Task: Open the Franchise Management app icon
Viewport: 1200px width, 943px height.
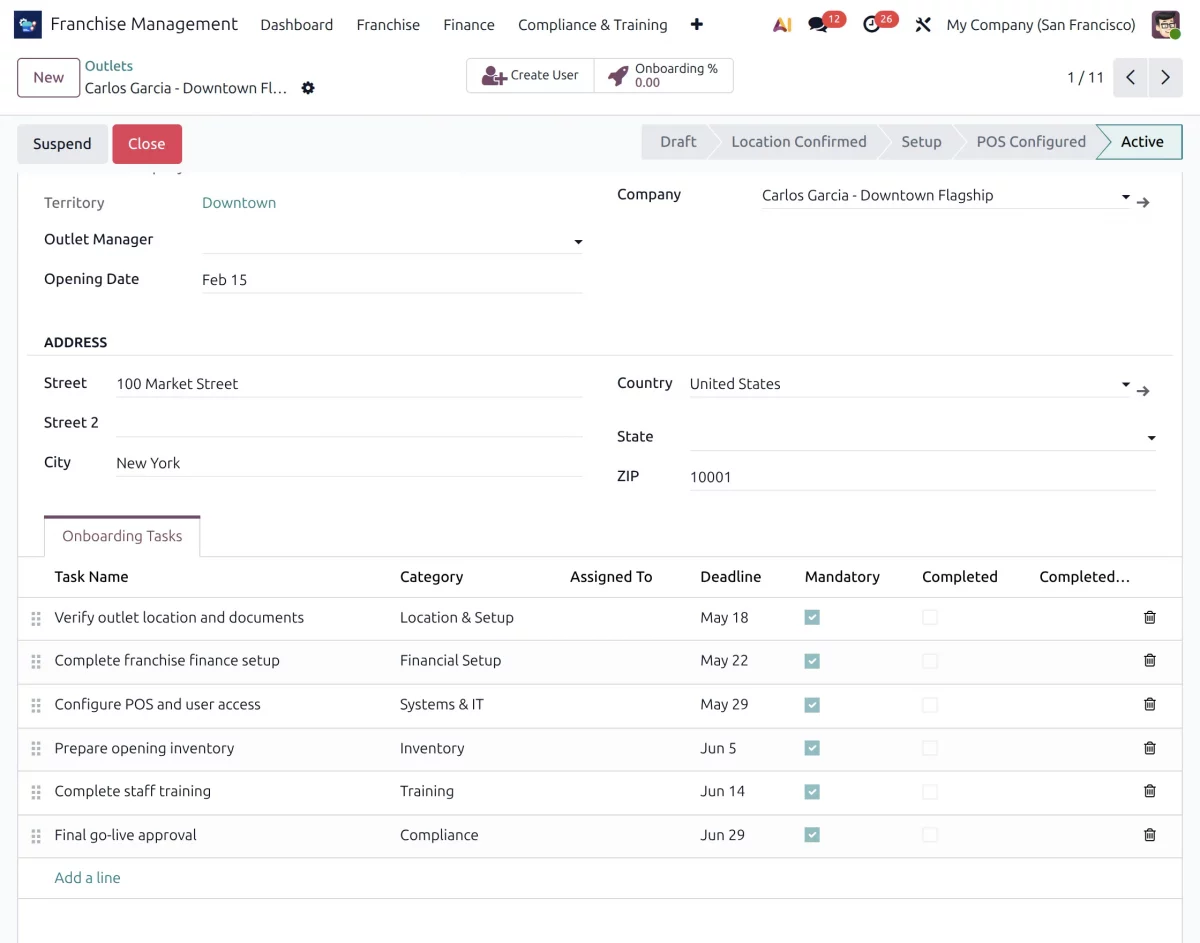Action: 28,24
